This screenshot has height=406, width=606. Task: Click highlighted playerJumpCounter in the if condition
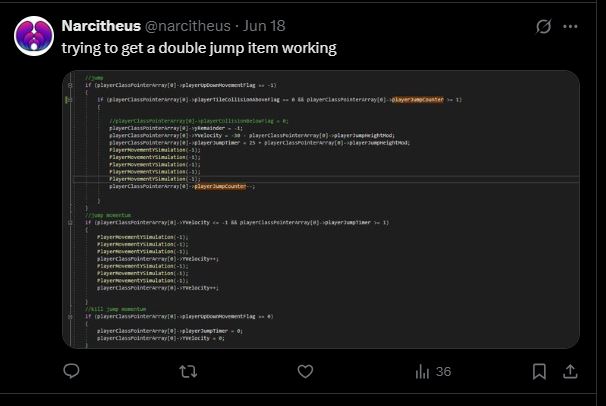(x=418, y=100)
